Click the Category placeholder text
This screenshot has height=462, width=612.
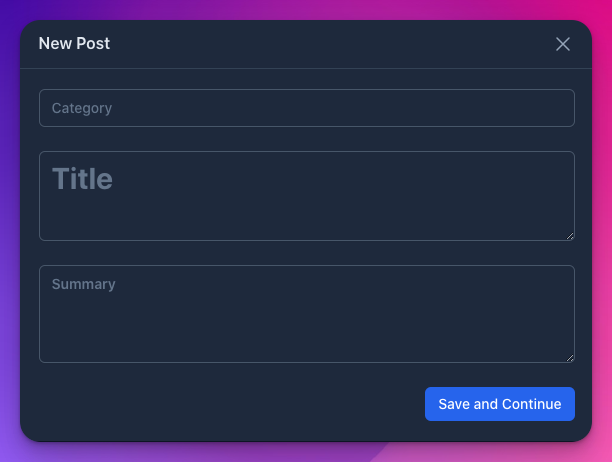[x=82, y=108]
